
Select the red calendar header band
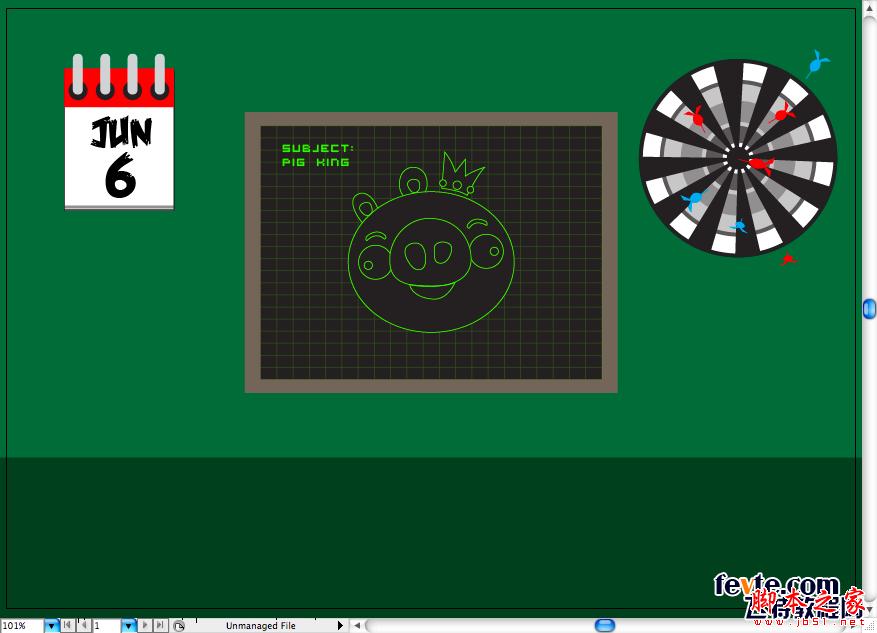(119, 88)
